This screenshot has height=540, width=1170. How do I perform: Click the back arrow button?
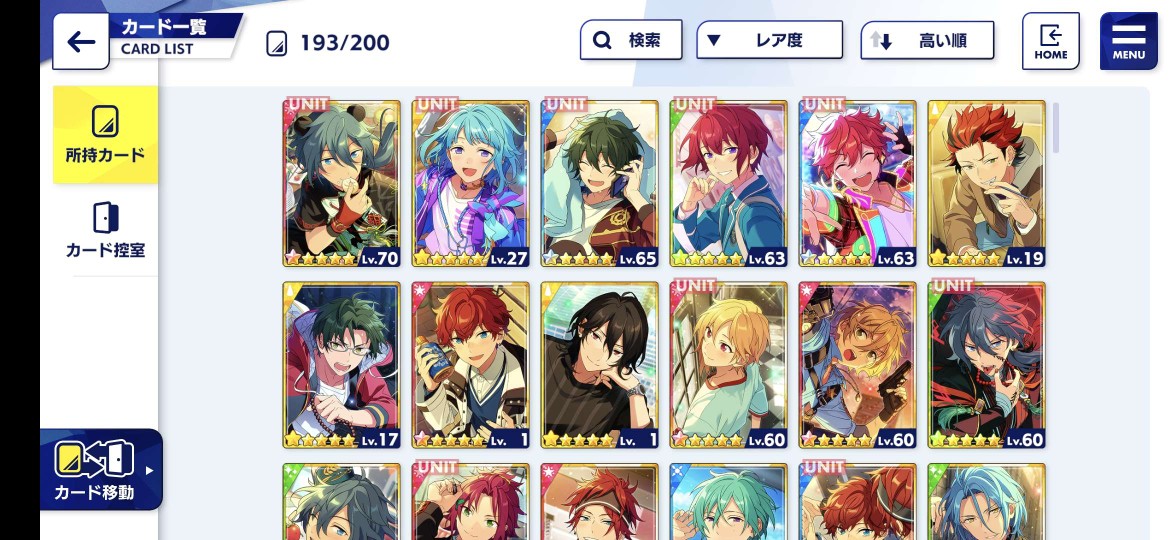[81, 42]
